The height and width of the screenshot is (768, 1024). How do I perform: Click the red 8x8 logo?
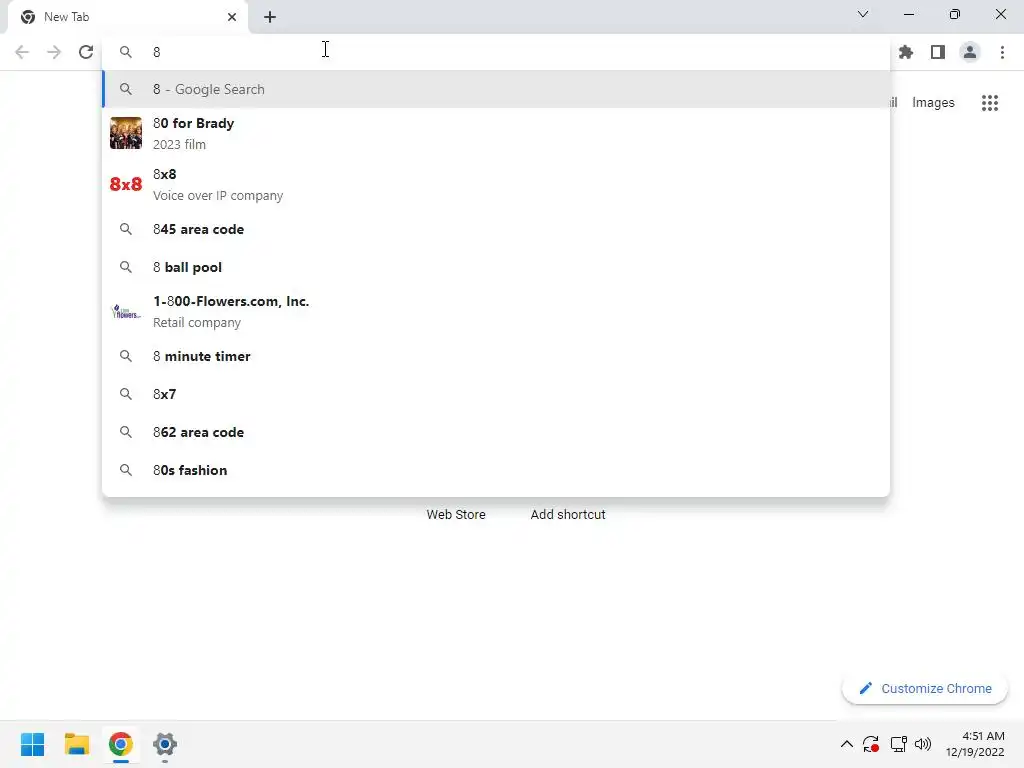125,184
